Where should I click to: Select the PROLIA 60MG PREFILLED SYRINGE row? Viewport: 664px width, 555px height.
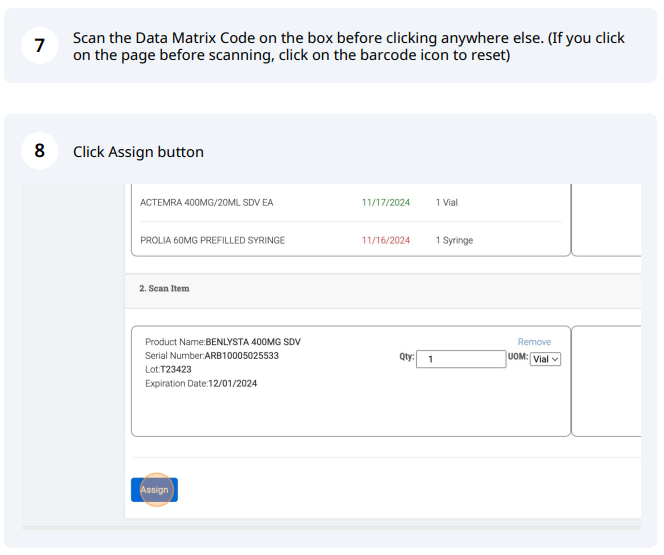point(351,240)
